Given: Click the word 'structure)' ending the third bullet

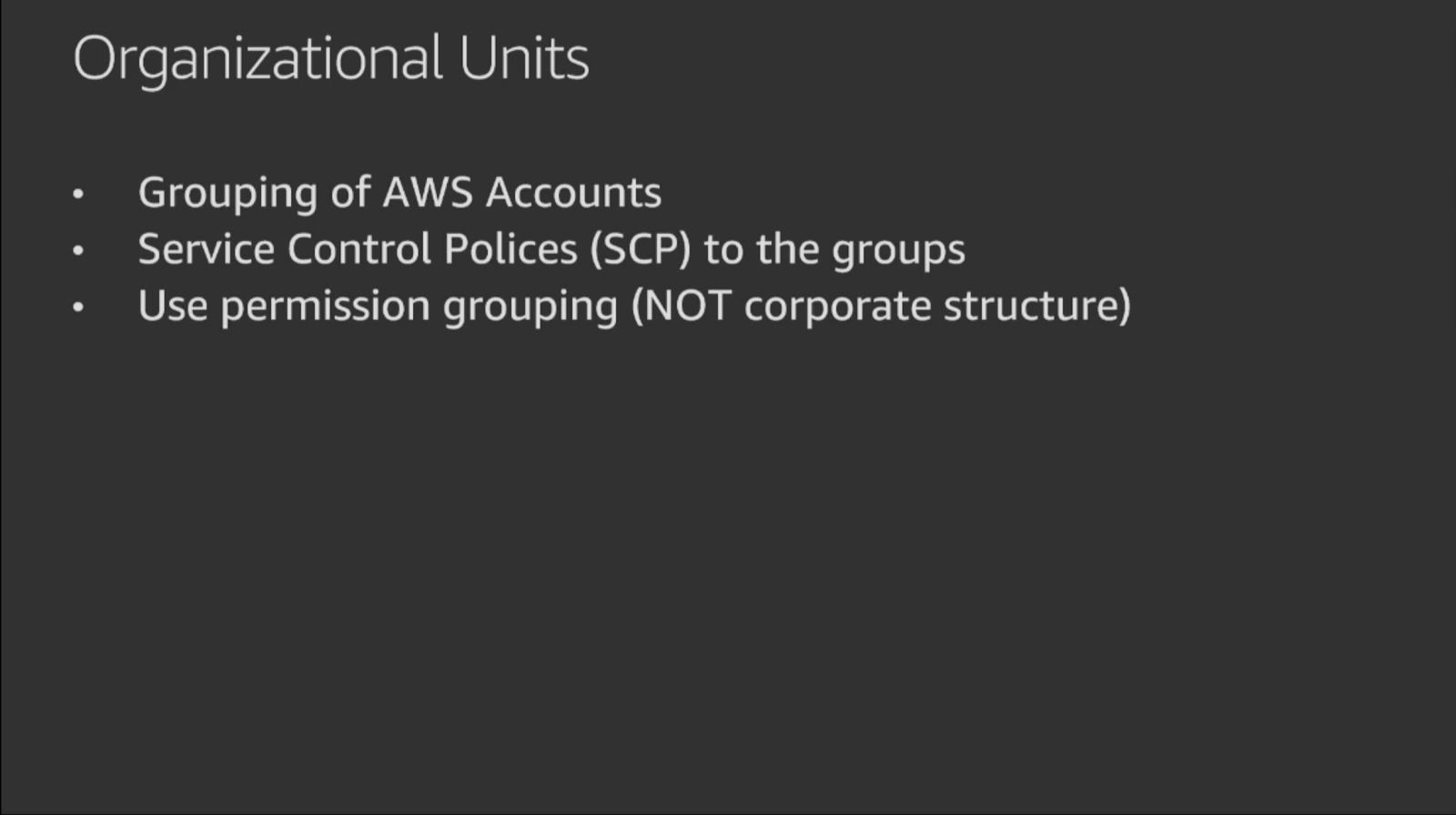Looking at the screenshot, I should point(1037,307).
